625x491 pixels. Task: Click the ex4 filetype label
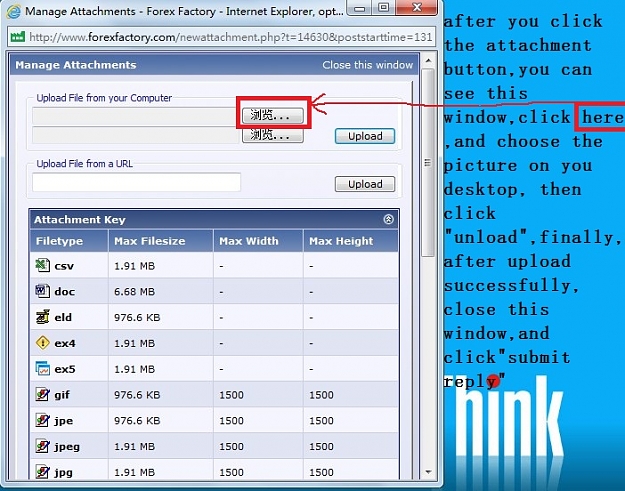click(65, 343)
